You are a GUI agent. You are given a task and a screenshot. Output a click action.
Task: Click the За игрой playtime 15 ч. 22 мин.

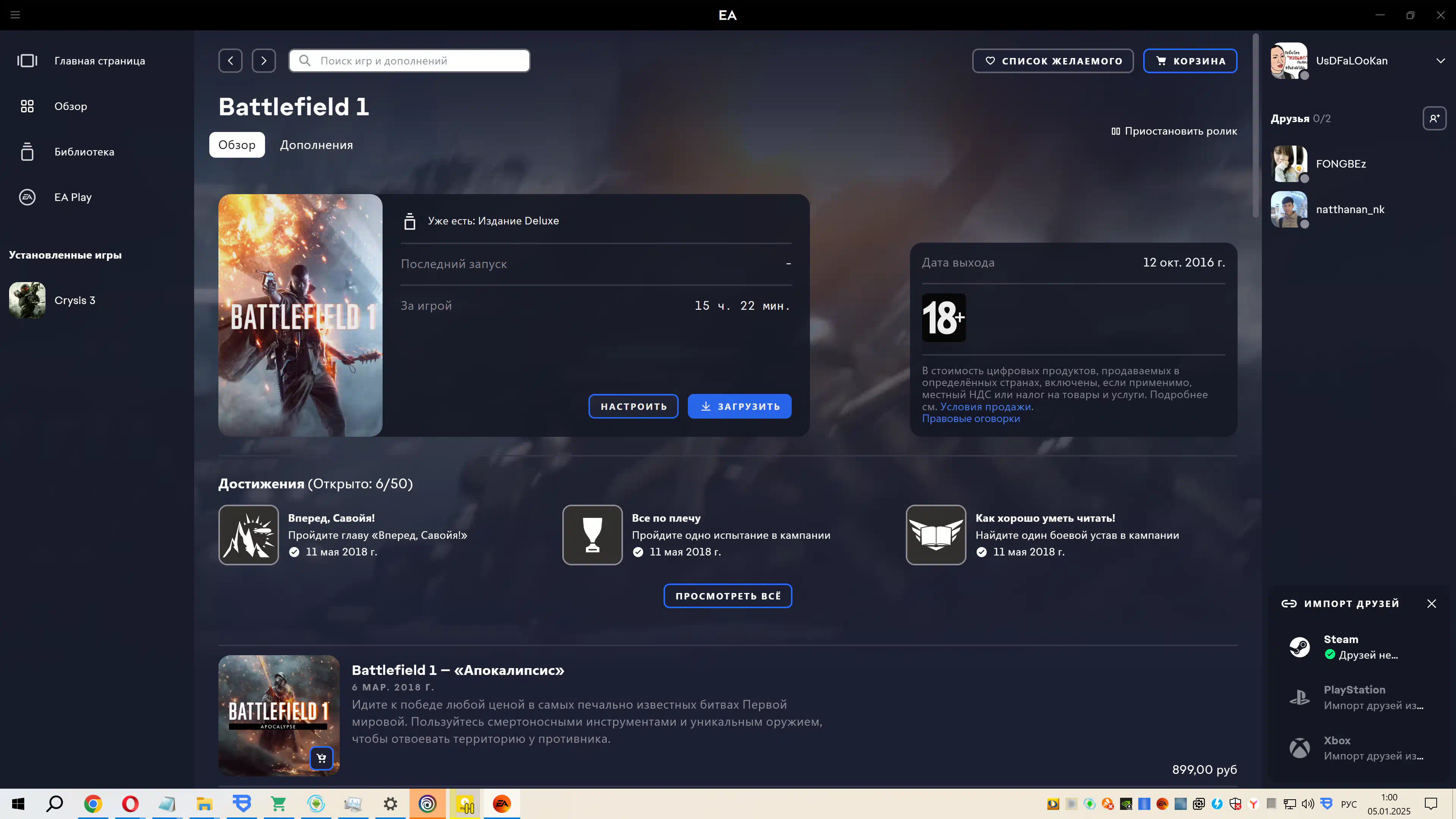coord(742,306)
